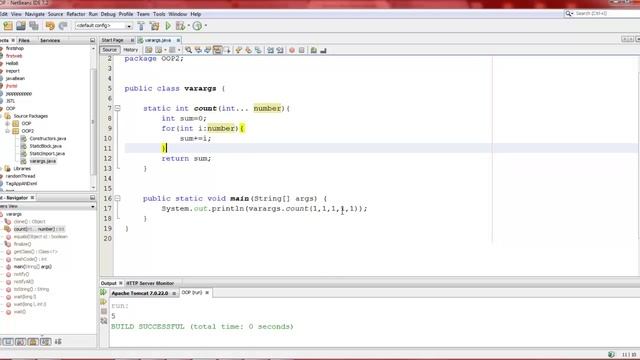Click the History view button
Screen dimensions: 640x360
(131, 50)
